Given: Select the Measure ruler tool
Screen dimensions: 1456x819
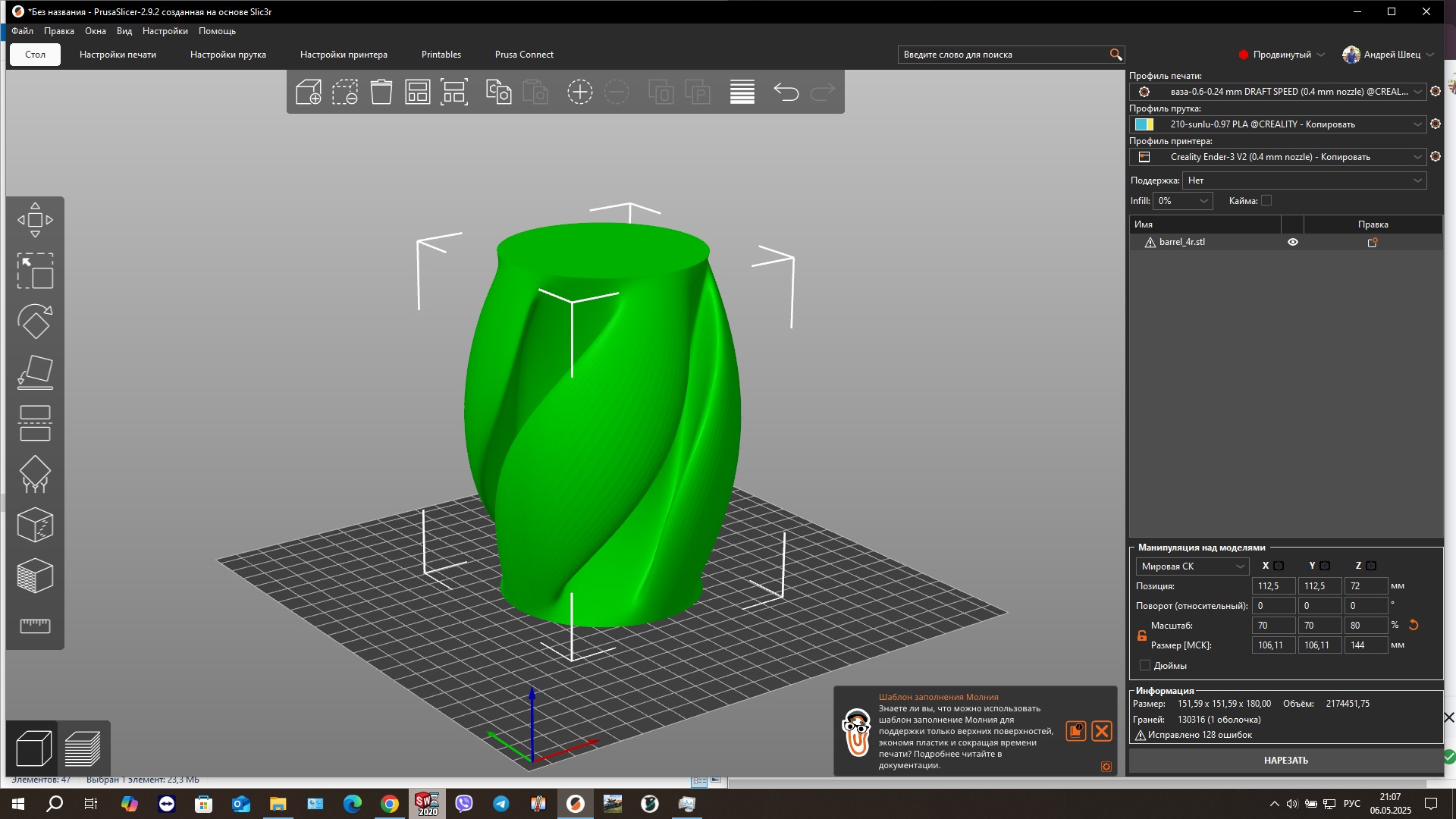Looking at the screenshot, I should tap(35, 626).
